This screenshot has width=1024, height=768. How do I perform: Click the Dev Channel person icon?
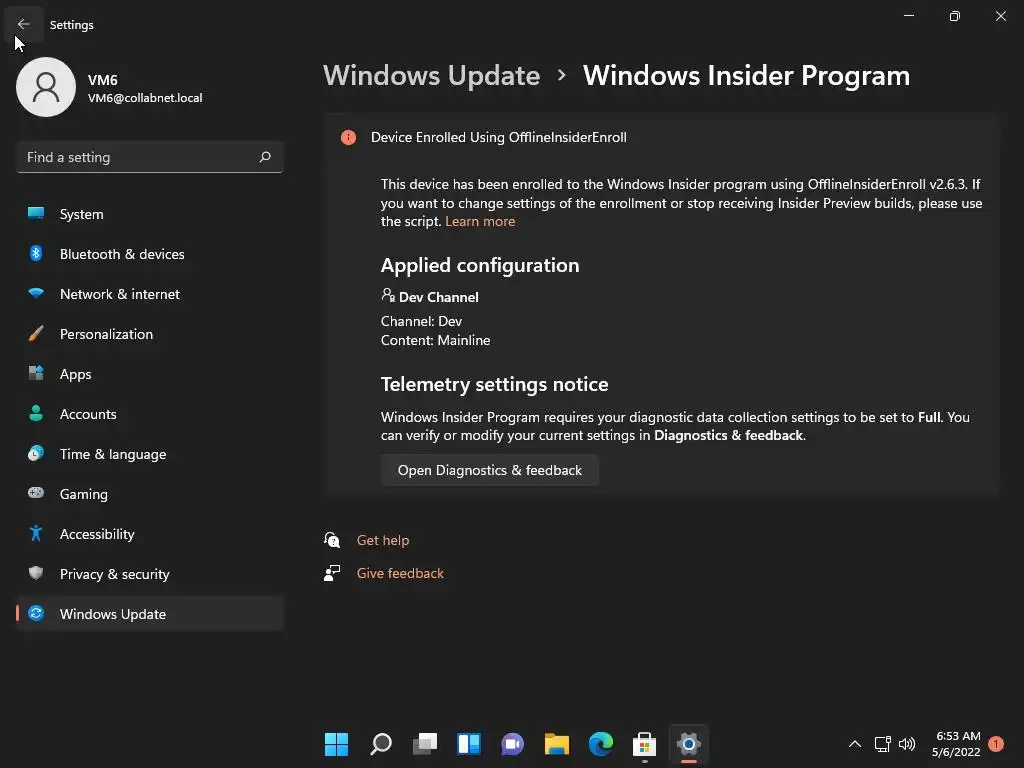388,296
